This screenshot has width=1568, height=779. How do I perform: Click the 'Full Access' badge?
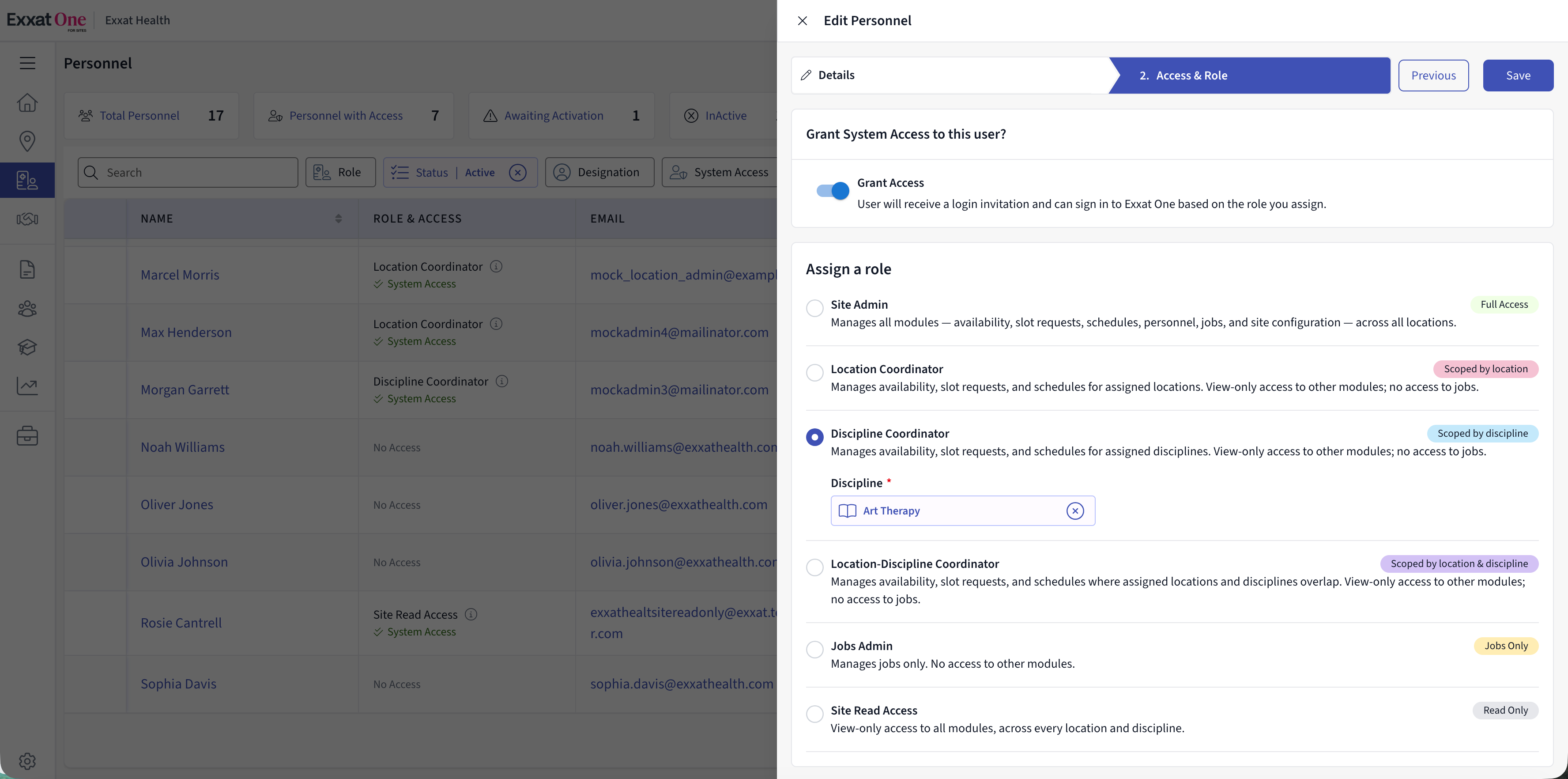click(x=1505, y=305)
